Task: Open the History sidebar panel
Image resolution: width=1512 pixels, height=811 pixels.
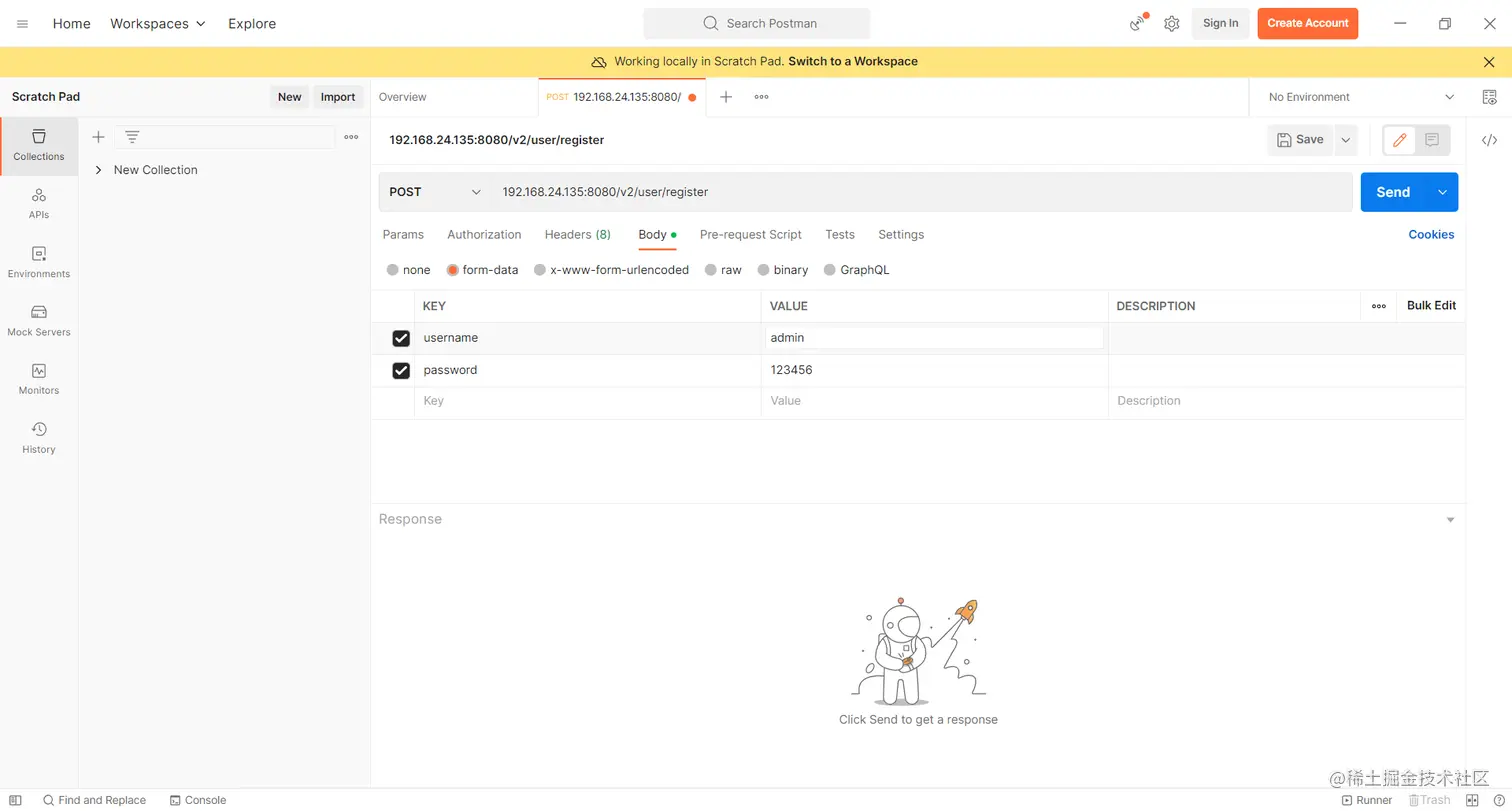Action: pyautogui.click(x=39, y=438)
